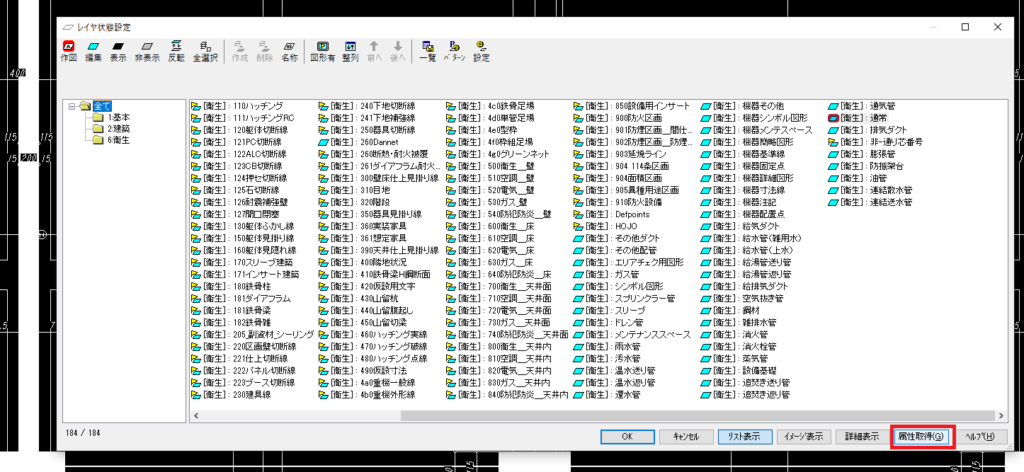Click the 属性取得 button
Image resolution: width=1024 pixels, height=472 pixels.
(923, 436)
